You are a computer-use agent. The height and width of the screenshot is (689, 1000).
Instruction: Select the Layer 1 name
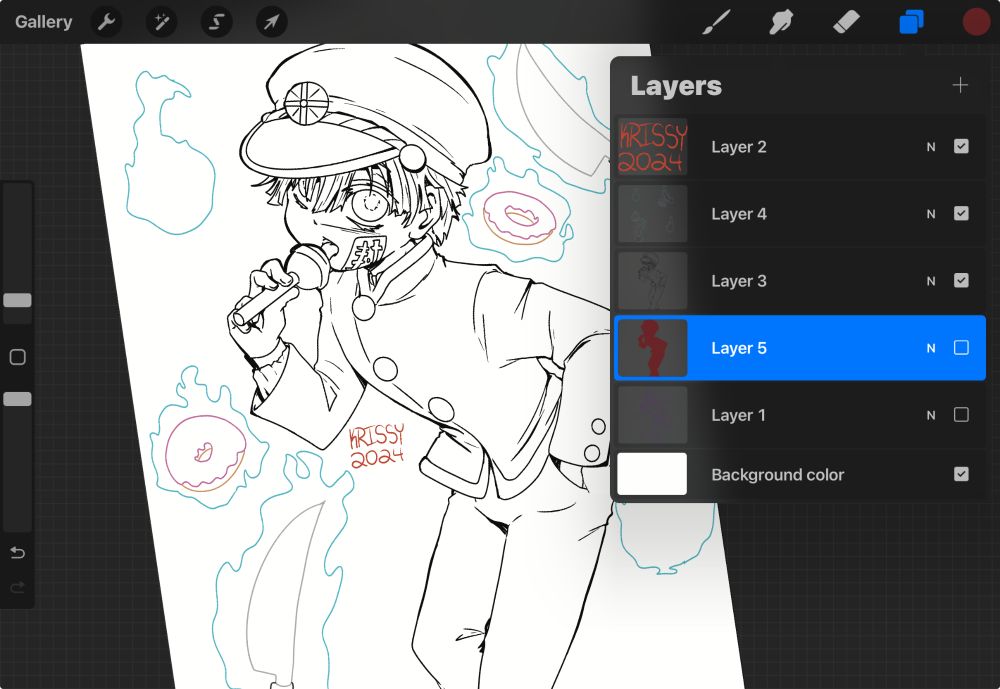[x=738, y=415]
